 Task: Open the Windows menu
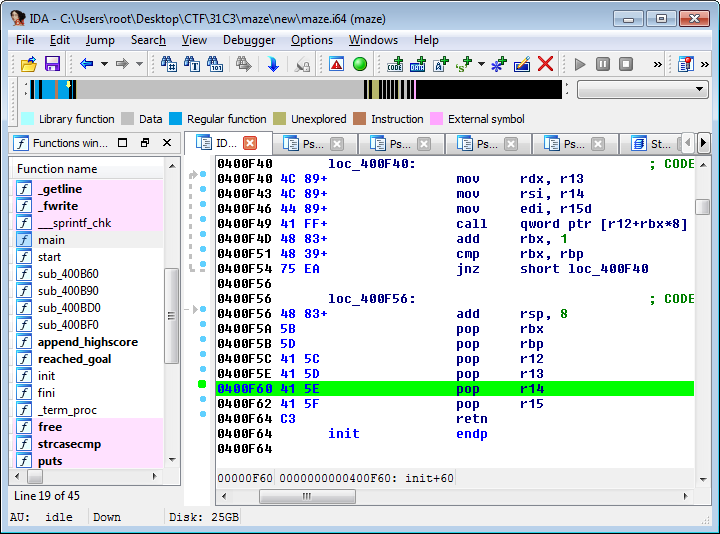pos(373,40)
